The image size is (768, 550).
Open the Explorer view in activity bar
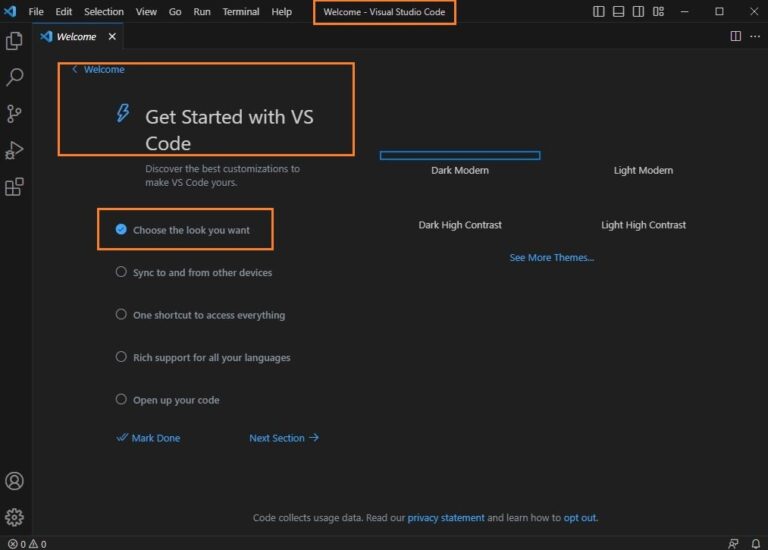(14, 41)
